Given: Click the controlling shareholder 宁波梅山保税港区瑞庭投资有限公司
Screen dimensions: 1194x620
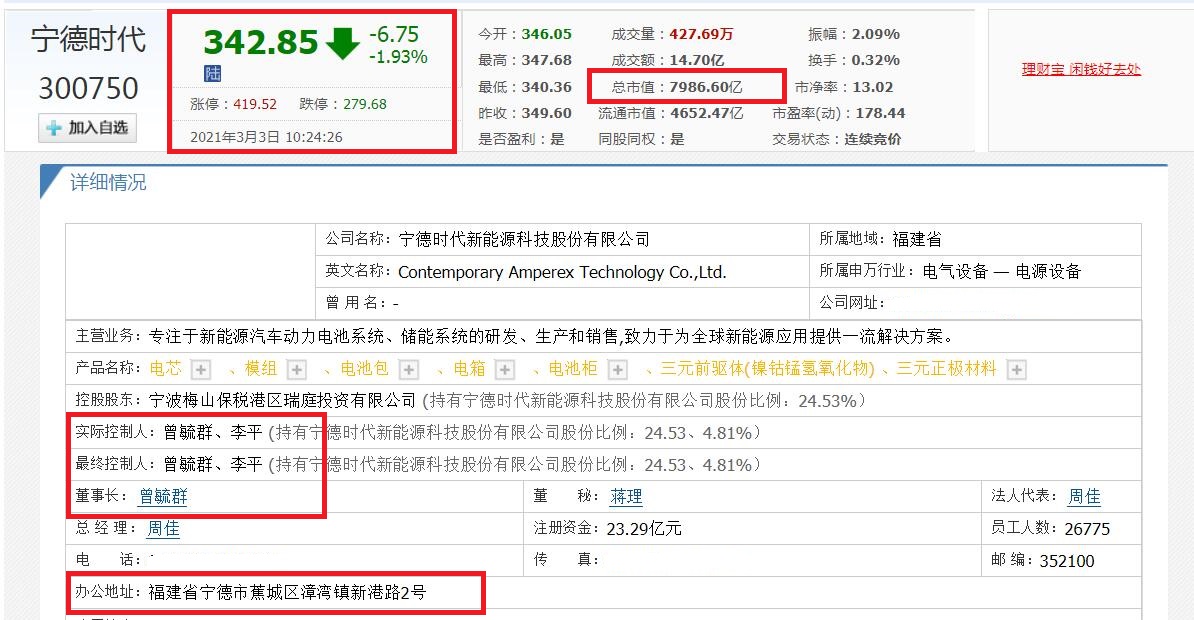Looking at the screenshot, I should pos(283,401).
